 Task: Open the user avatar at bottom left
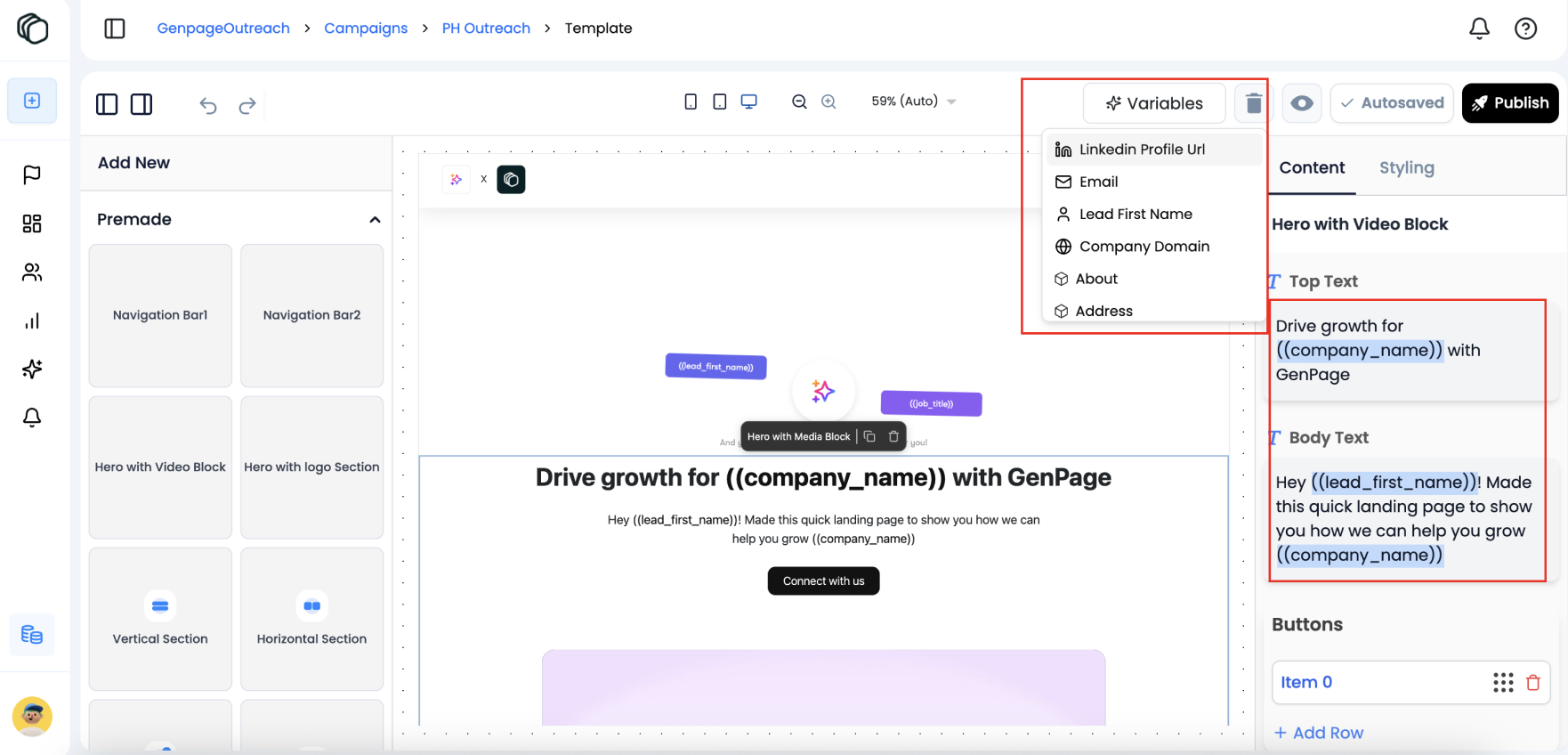click(32, 717)
